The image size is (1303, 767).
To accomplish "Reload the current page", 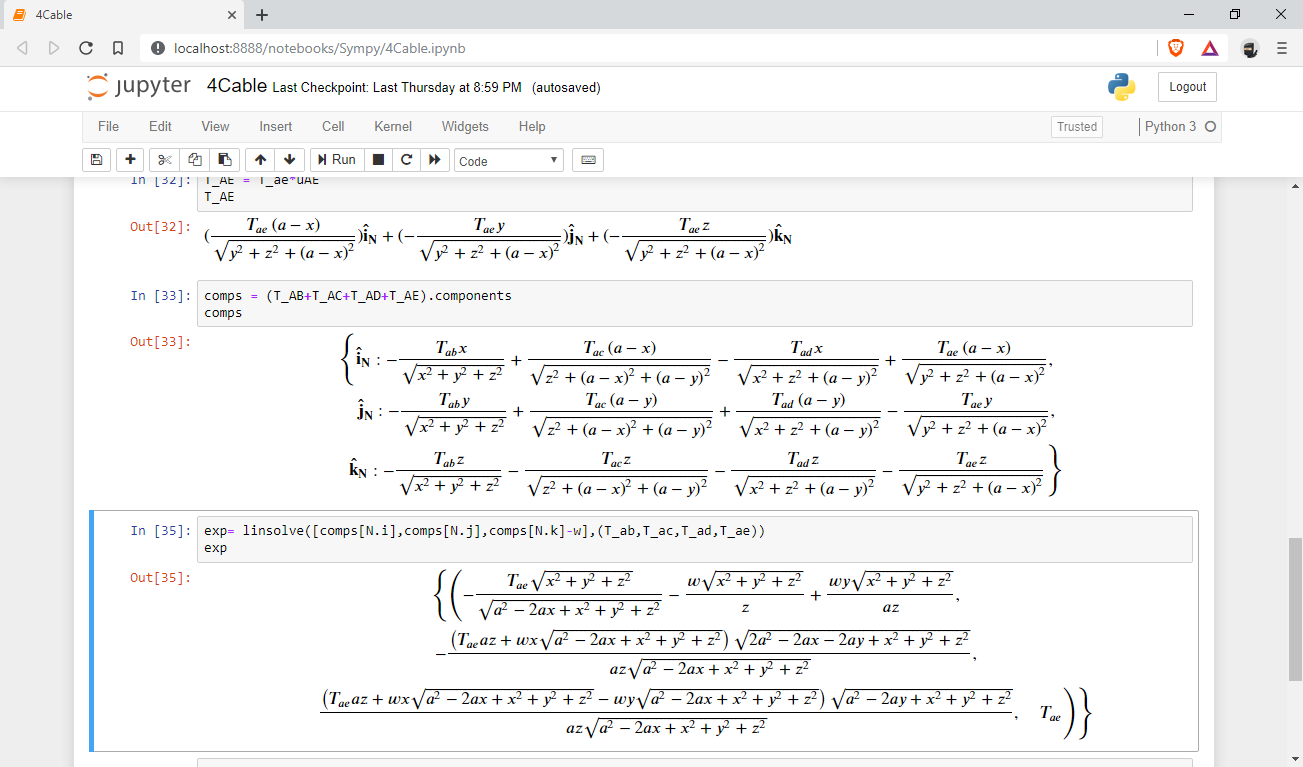I will point(86,48).
